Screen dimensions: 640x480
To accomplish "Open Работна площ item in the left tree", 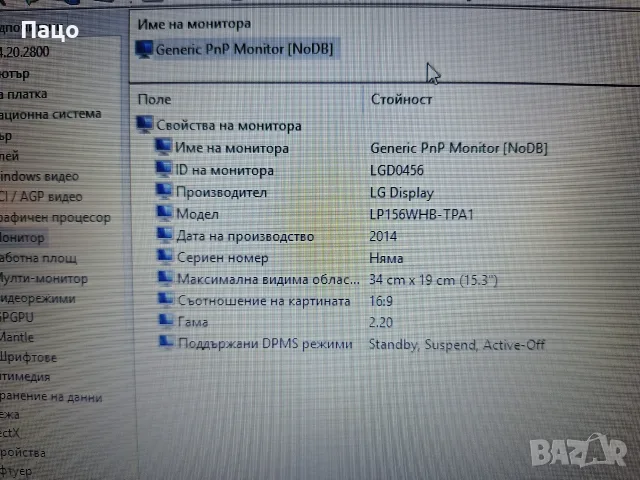I will pos(38,258).
